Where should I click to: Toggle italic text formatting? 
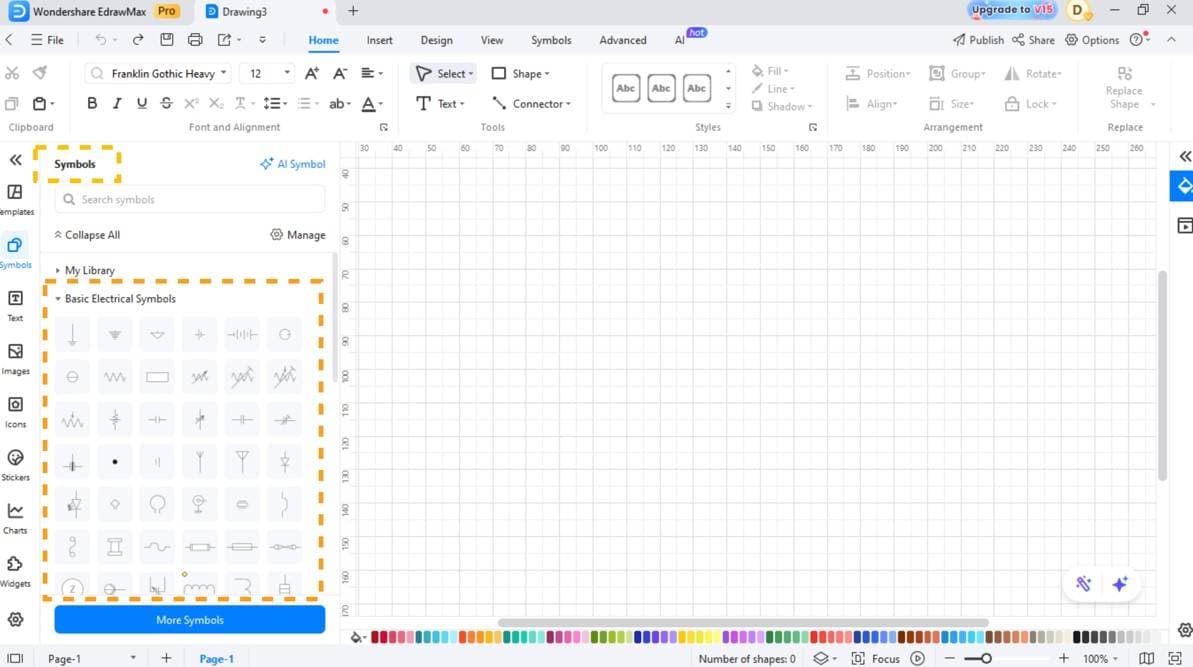(x=116, y=102)
